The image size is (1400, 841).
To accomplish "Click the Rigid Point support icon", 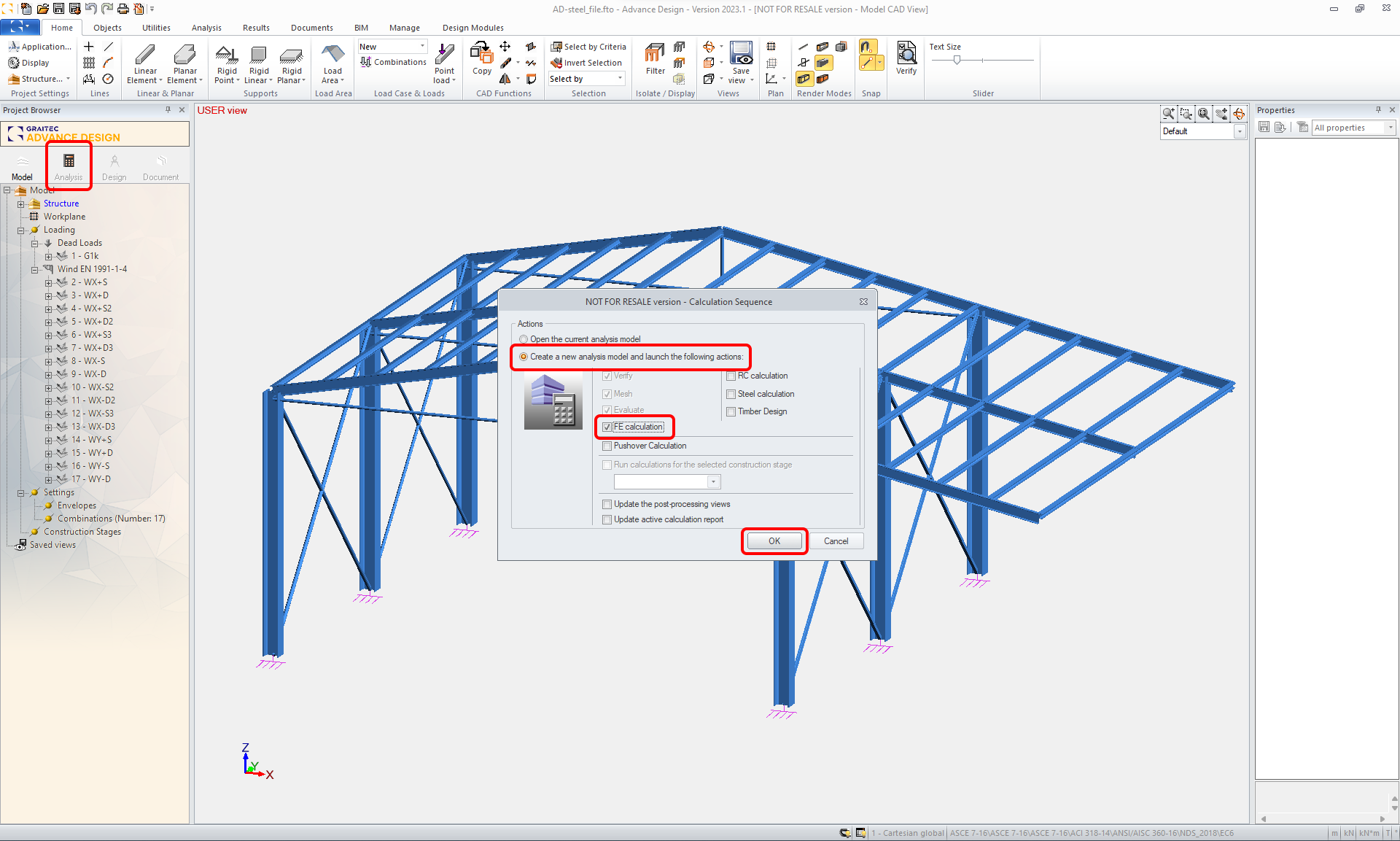I will coord(227,55).
